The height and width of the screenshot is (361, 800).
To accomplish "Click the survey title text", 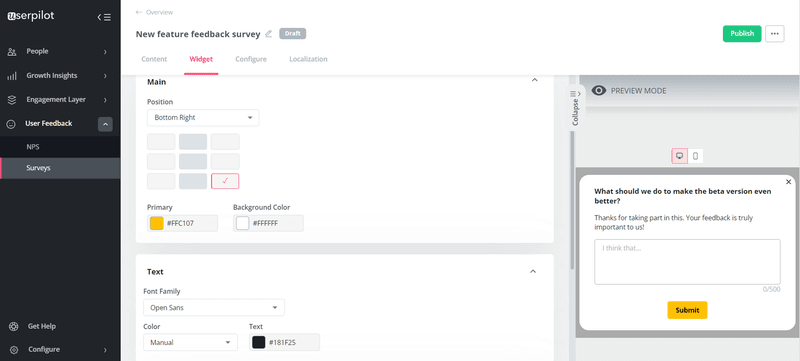I will click(198, 34).
